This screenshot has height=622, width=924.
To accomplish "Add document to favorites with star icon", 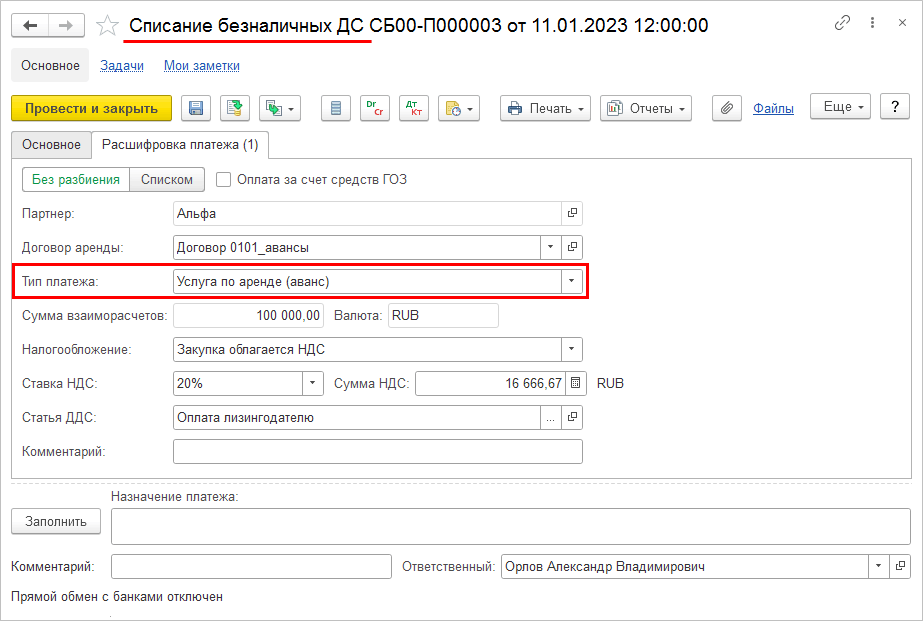I will [x=107, y=25].
